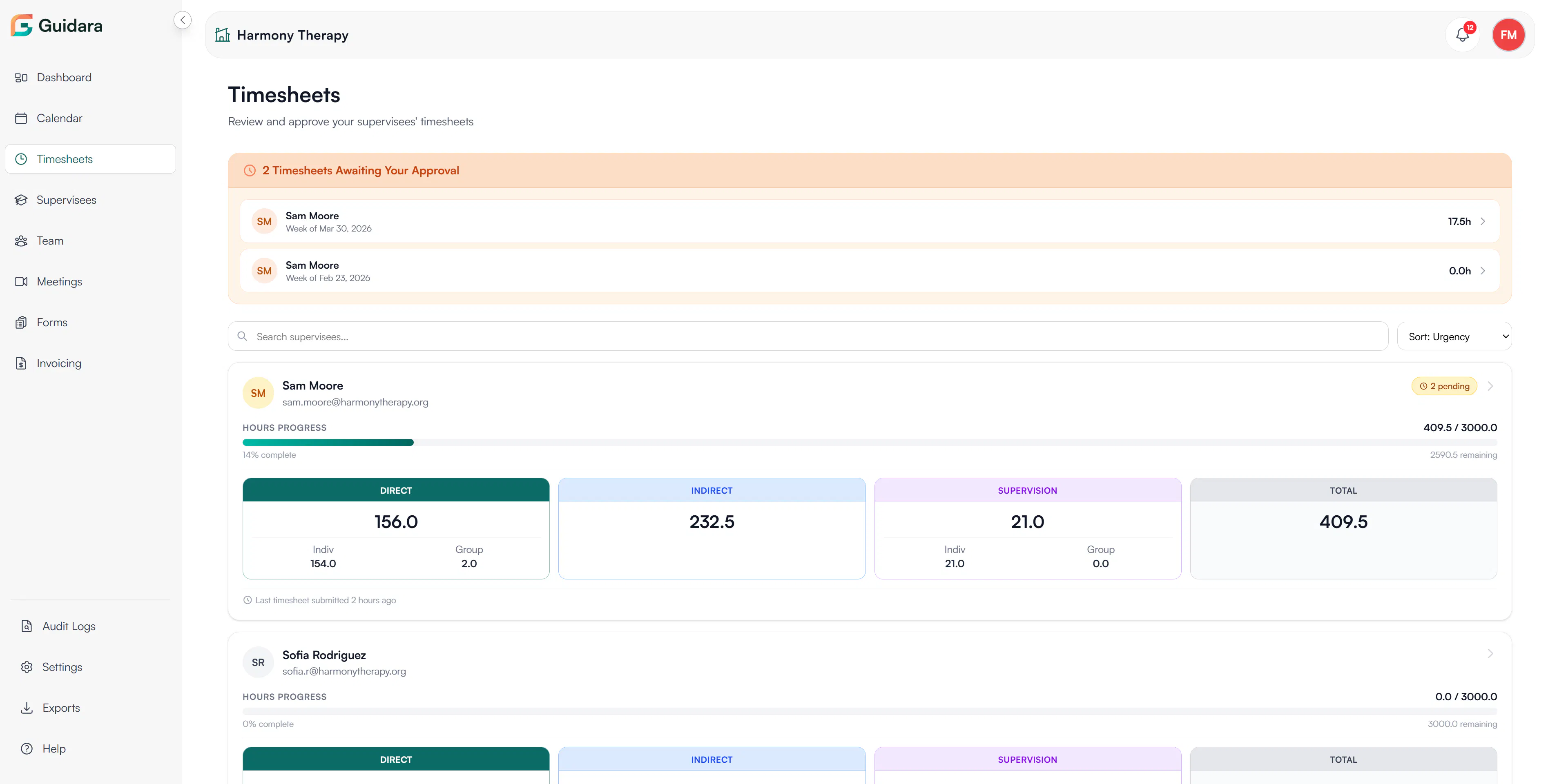
Task: Open Invoicing page
Action: [91, 363]
